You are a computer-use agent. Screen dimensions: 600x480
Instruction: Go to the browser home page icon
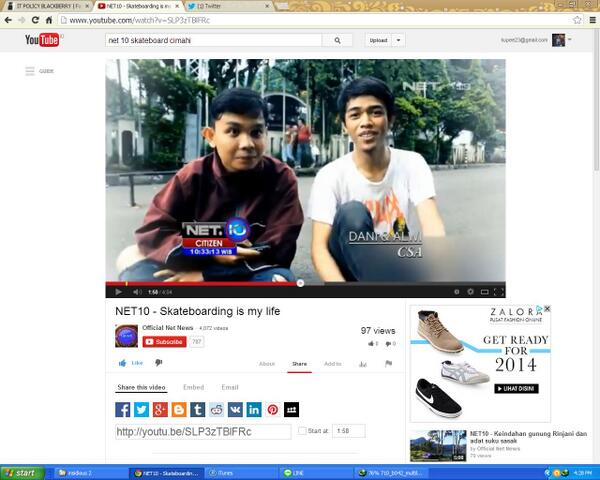(x=49, y=20)
